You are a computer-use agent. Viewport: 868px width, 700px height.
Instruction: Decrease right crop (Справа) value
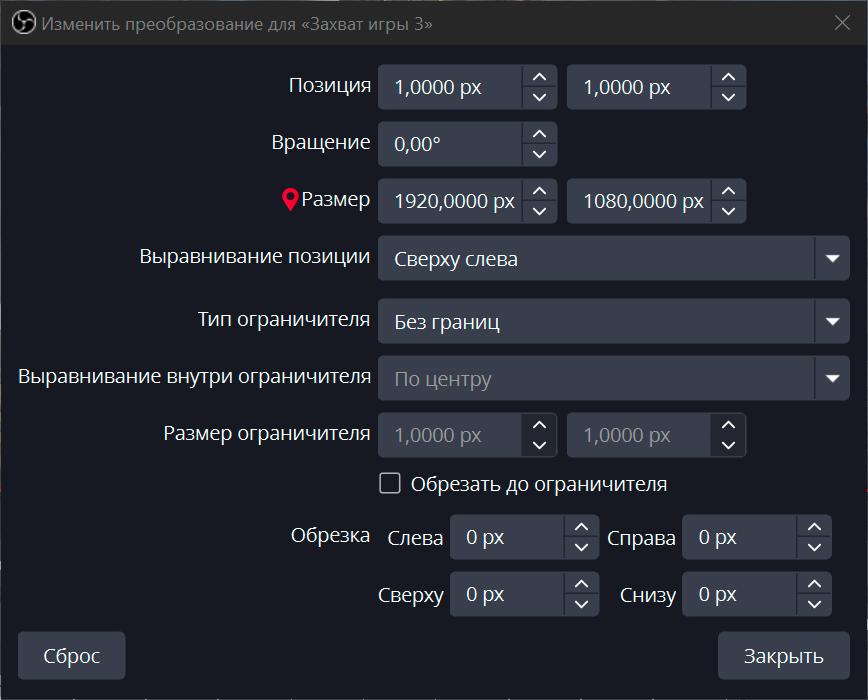coord(814,548)
